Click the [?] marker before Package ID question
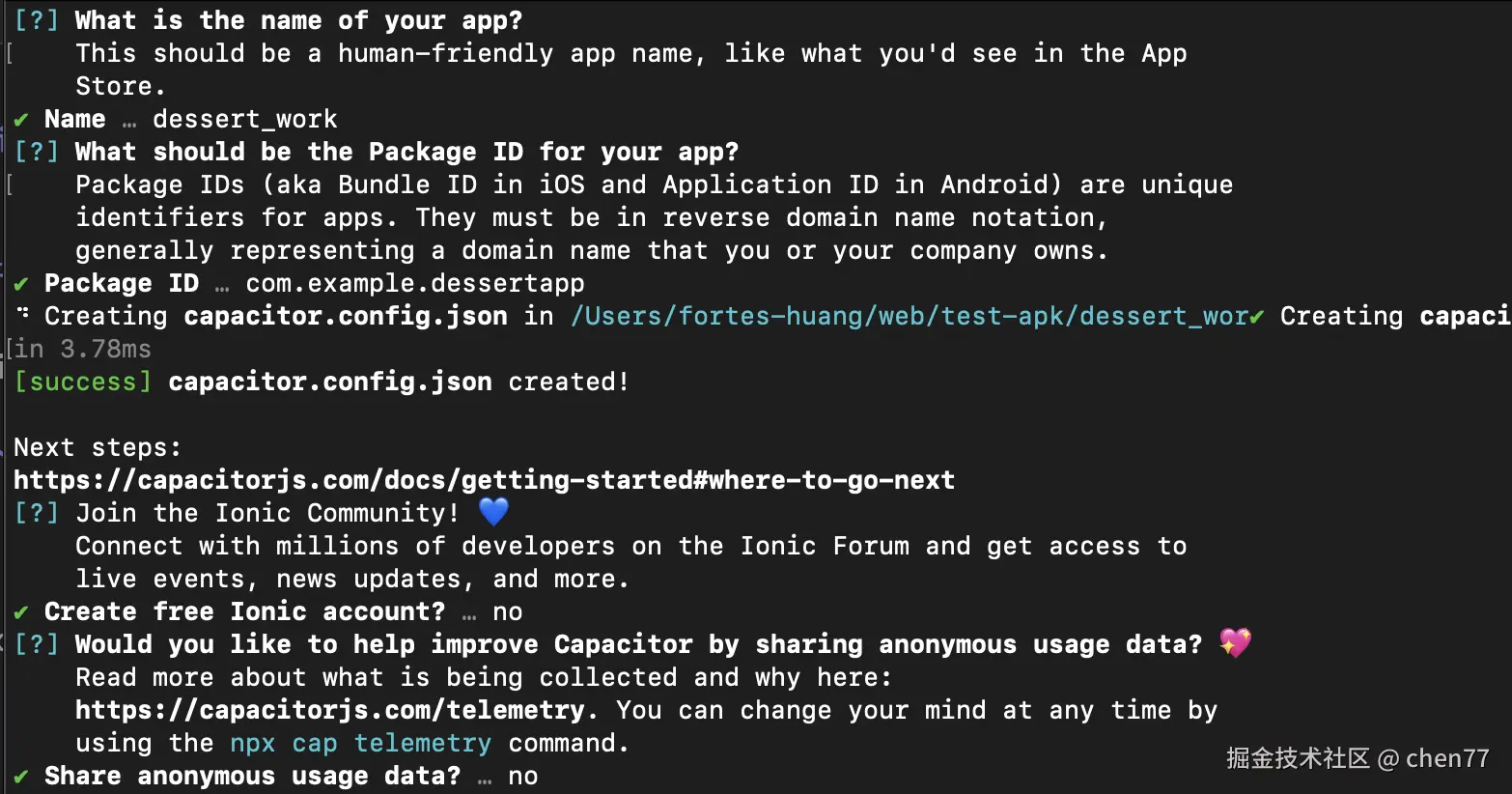This screenshot has height=794, width=1512. (37, 152)
